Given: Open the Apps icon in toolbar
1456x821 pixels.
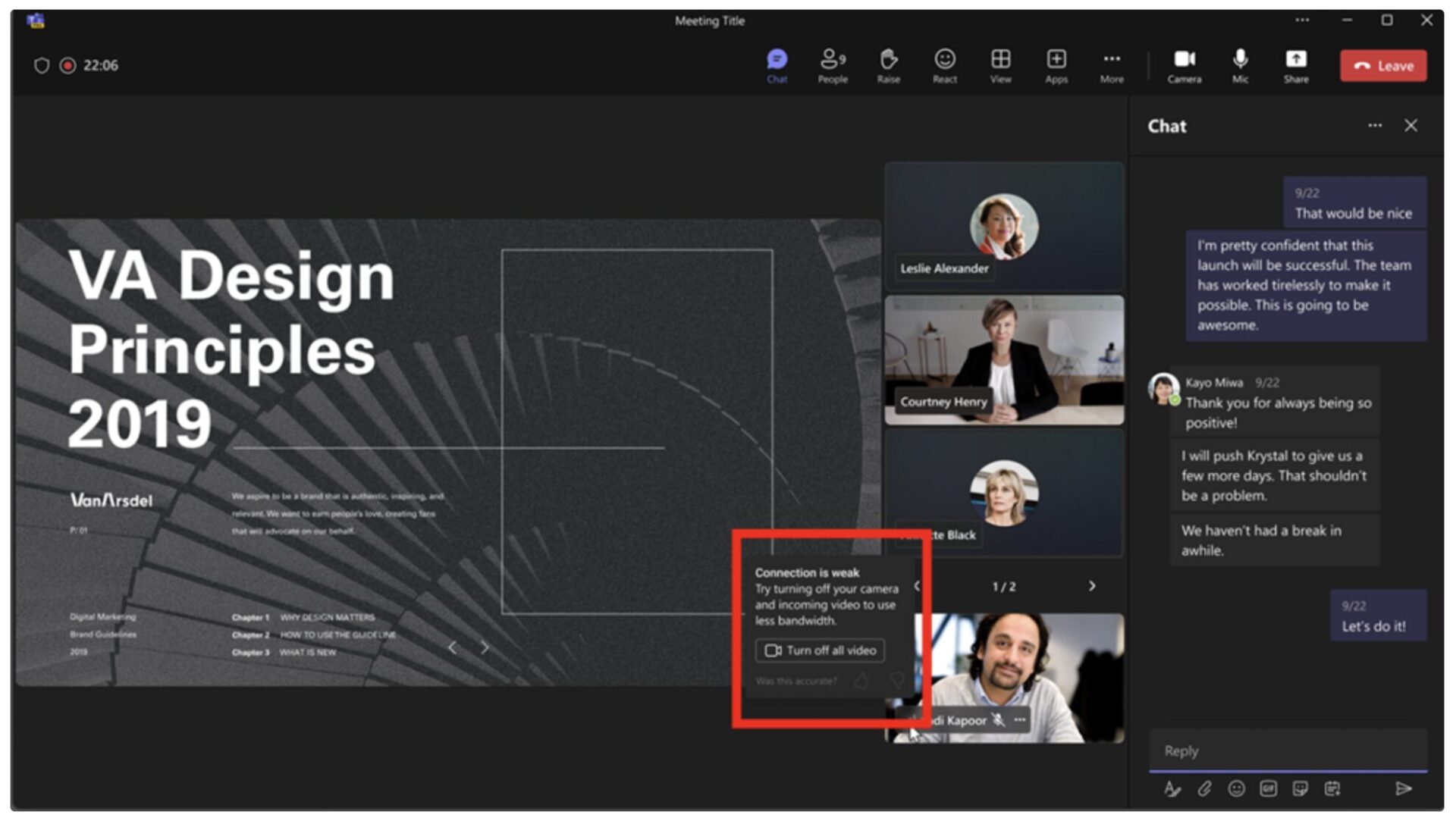Looking at the screenshot, I should click(x=1056, y=65).
